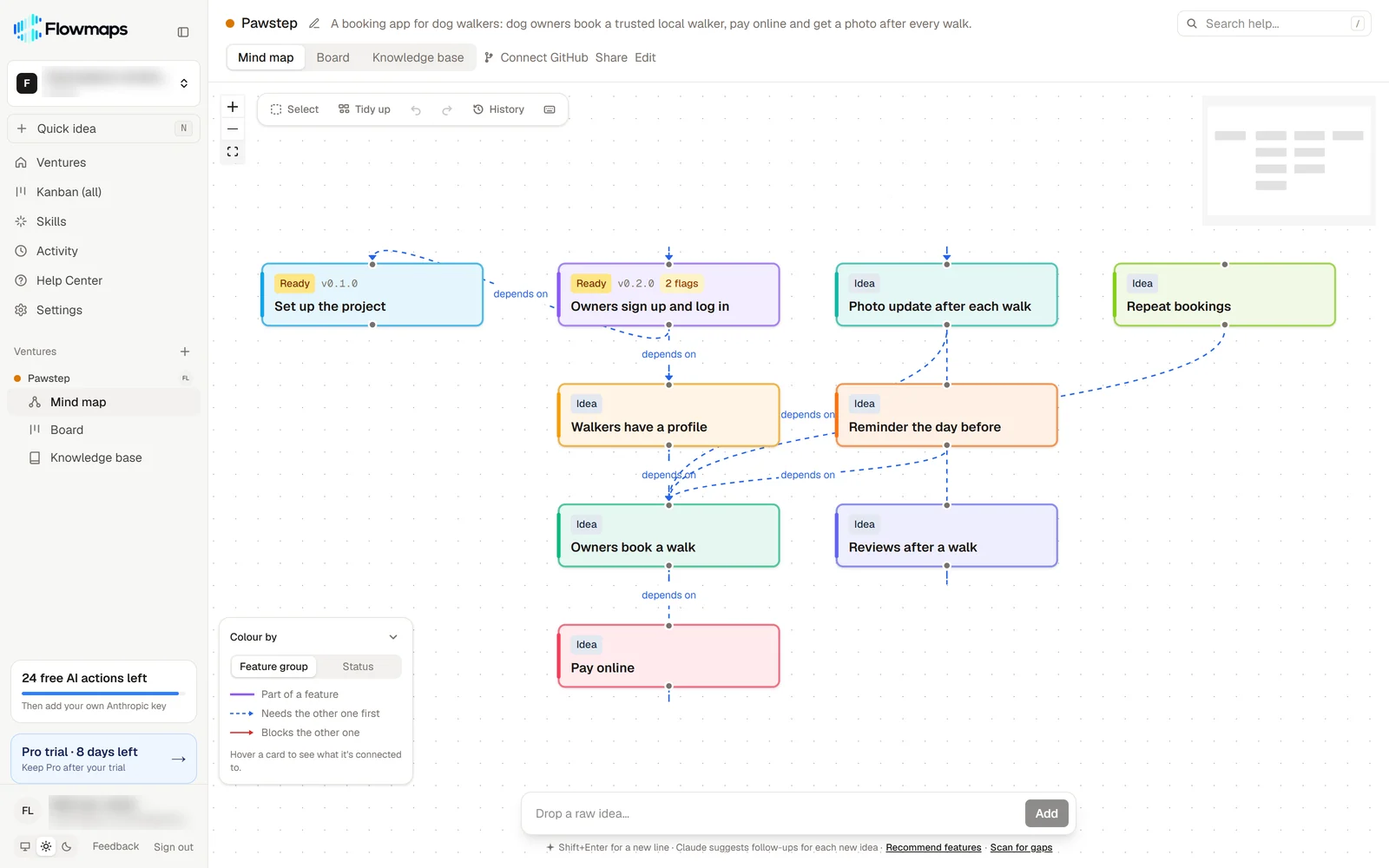Click the minimap thumbnail
Image resolution: width=1389 pixels, height=868 pixels.
(1289, 161)
